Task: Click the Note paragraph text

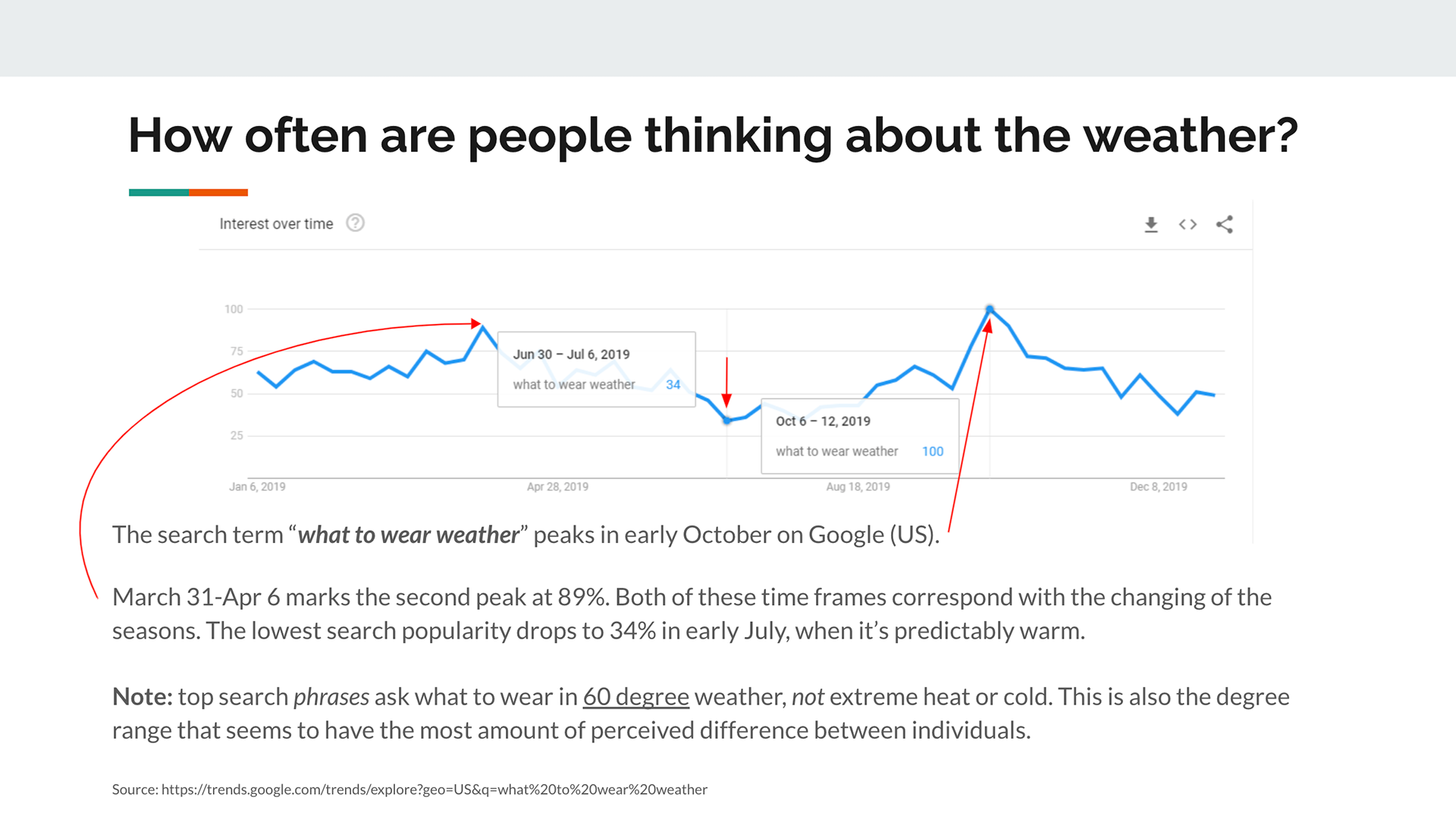Action: [x=701, y=713]
